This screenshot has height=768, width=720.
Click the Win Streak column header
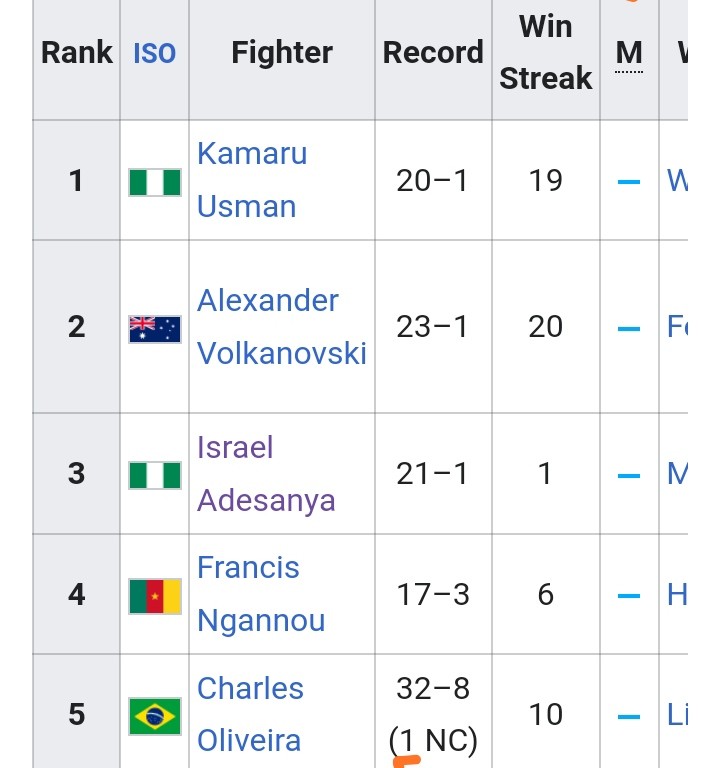[x=546, y=52]
